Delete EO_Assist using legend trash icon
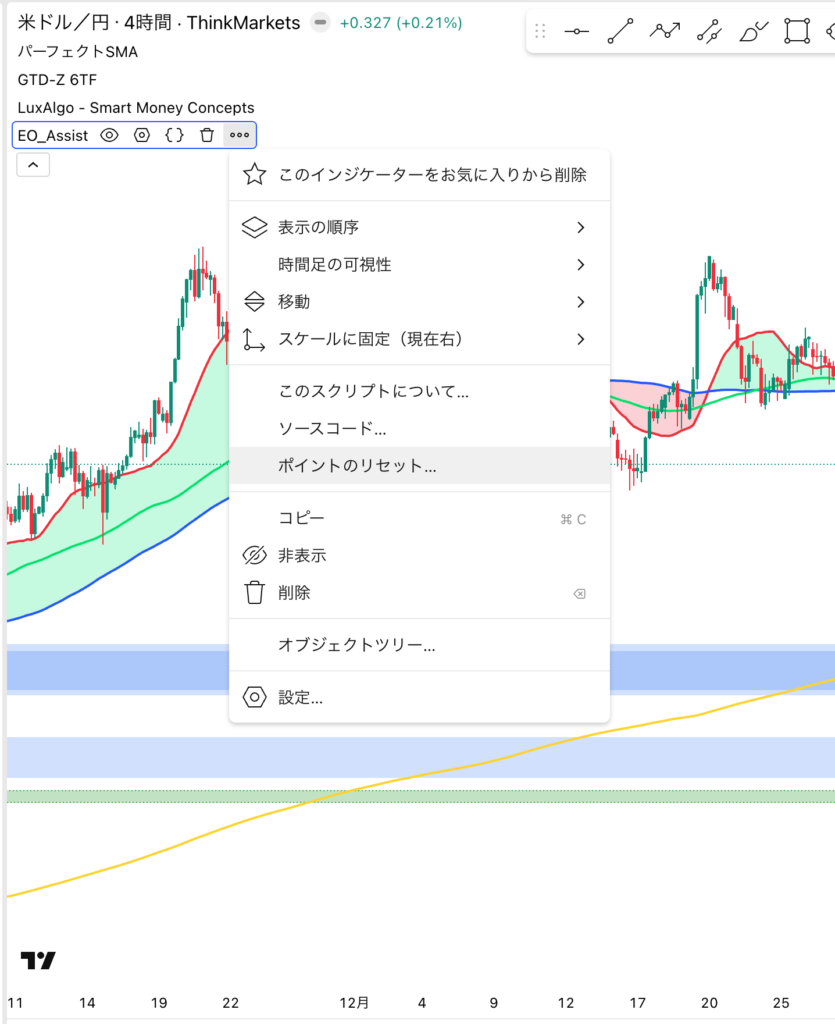The image size is (835, 1024). tap(206, 135)
